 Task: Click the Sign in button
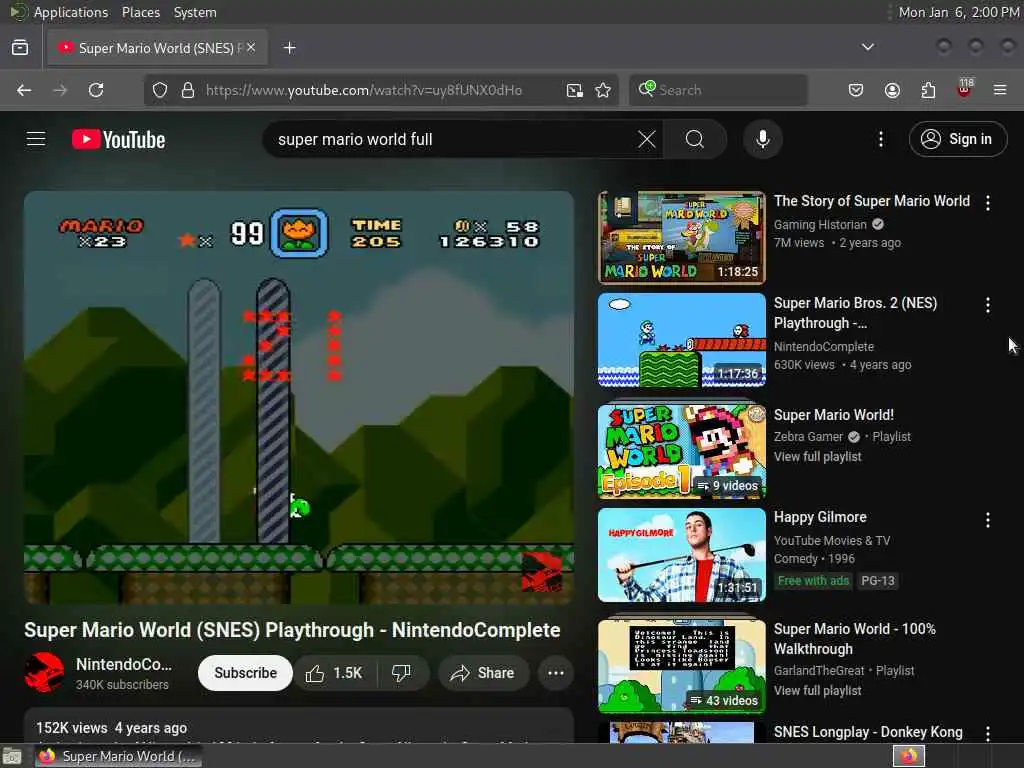pyautogui.click(x=958, y=139)
